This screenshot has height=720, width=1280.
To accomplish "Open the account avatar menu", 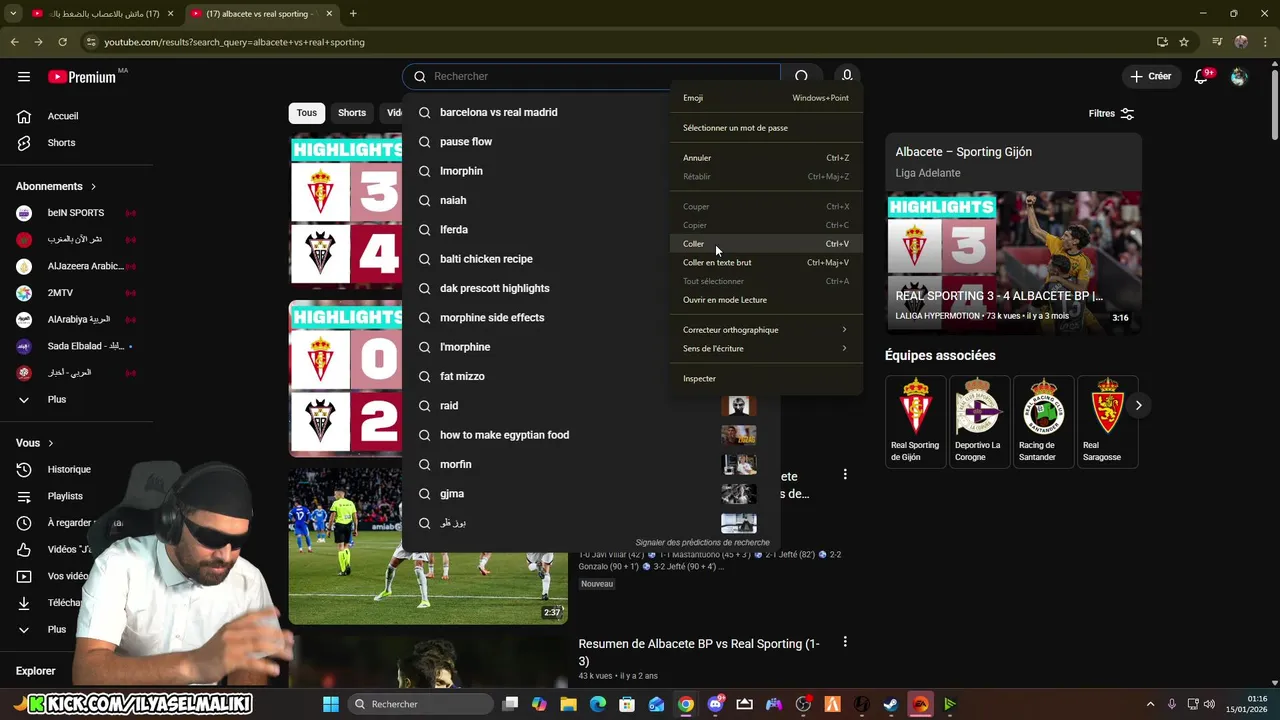I will tap(1239, 76).
